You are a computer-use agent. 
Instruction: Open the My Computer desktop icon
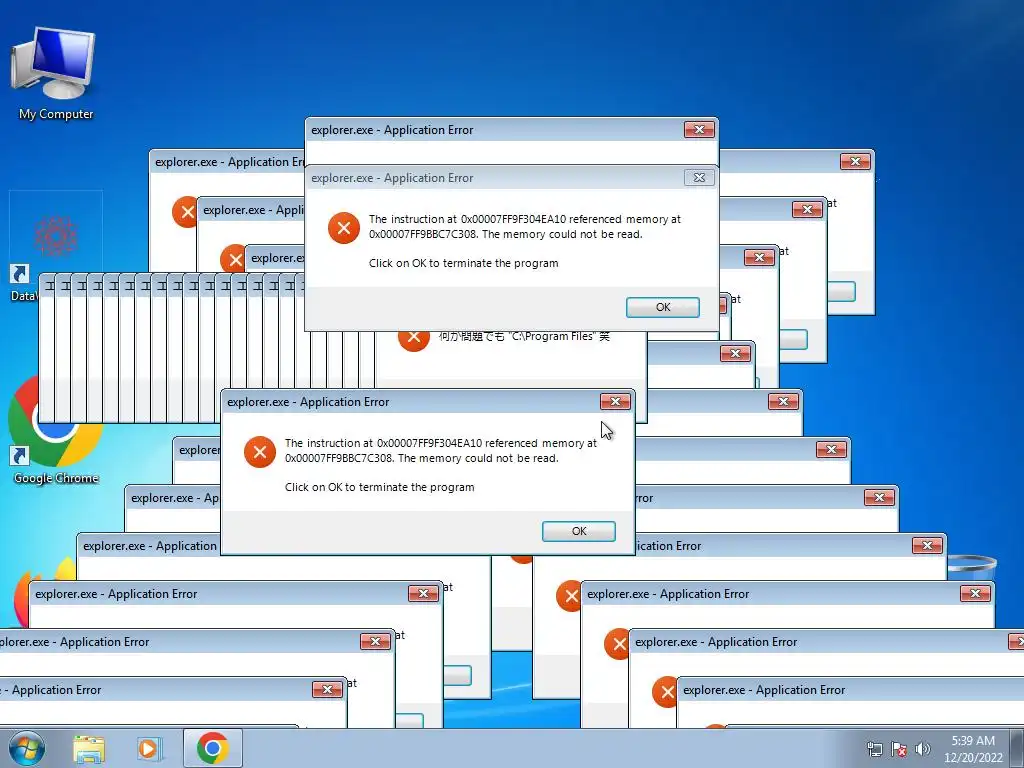tap(55, 73)
